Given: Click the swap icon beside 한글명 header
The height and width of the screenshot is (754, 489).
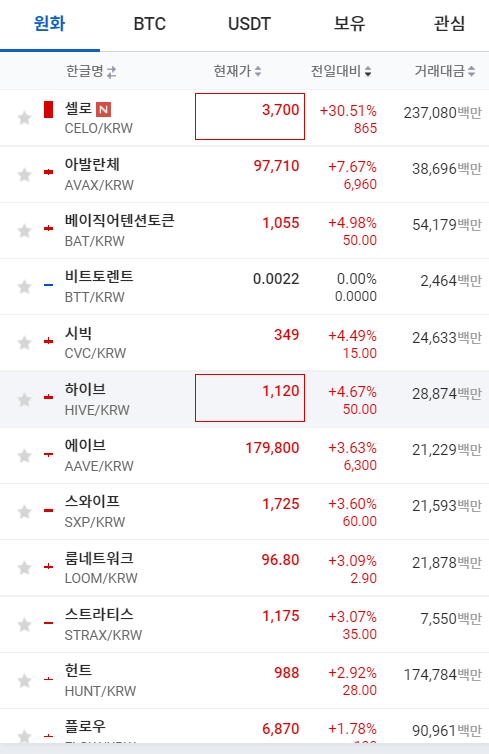Looking at the screenshot, I should point(112,73).
